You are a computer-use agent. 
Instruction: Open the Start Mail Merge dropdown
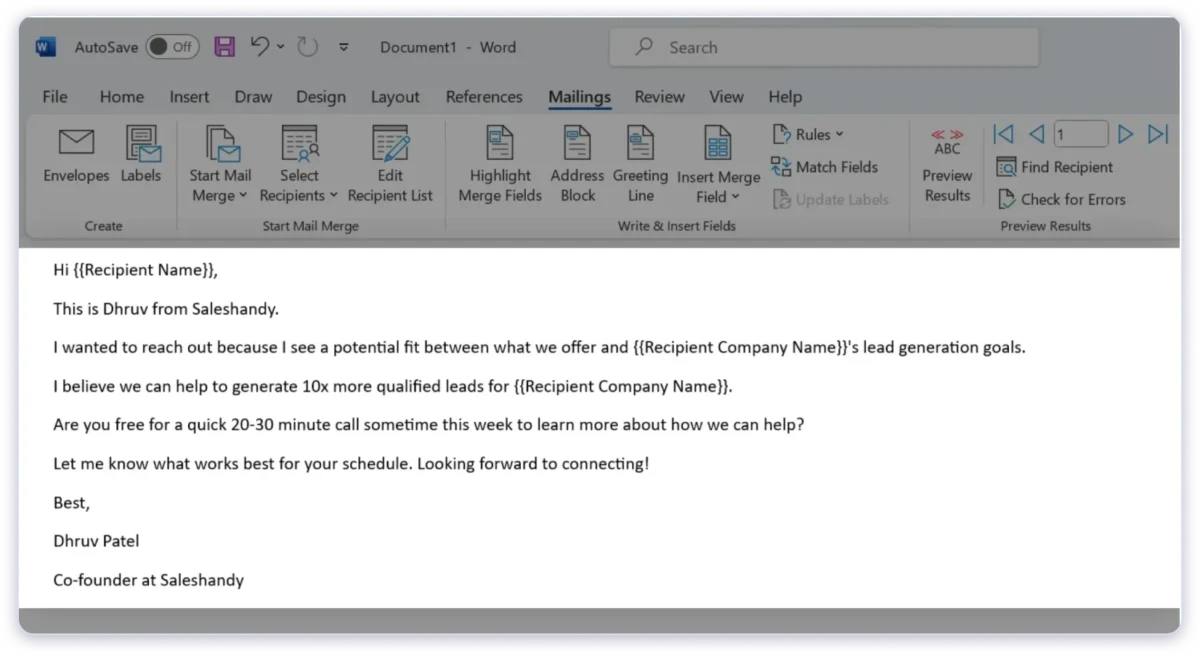220,164
